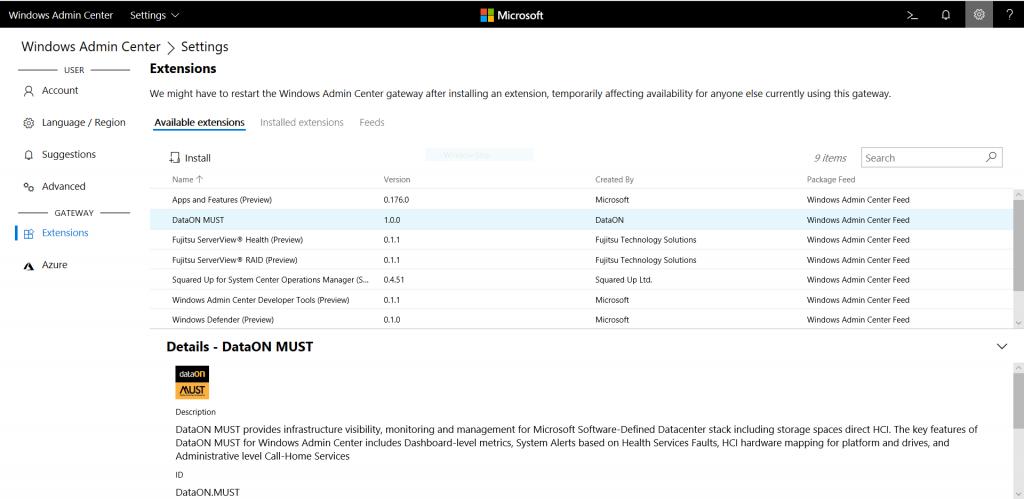Click the Install button label
This screenshot has height=499, width=1024.
click(198, 158)
